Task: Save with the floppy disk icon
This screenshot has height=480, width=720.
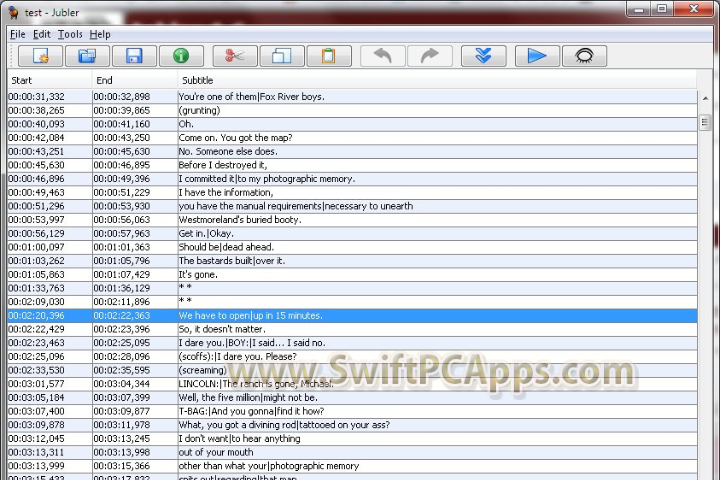Action: (134, 56)
